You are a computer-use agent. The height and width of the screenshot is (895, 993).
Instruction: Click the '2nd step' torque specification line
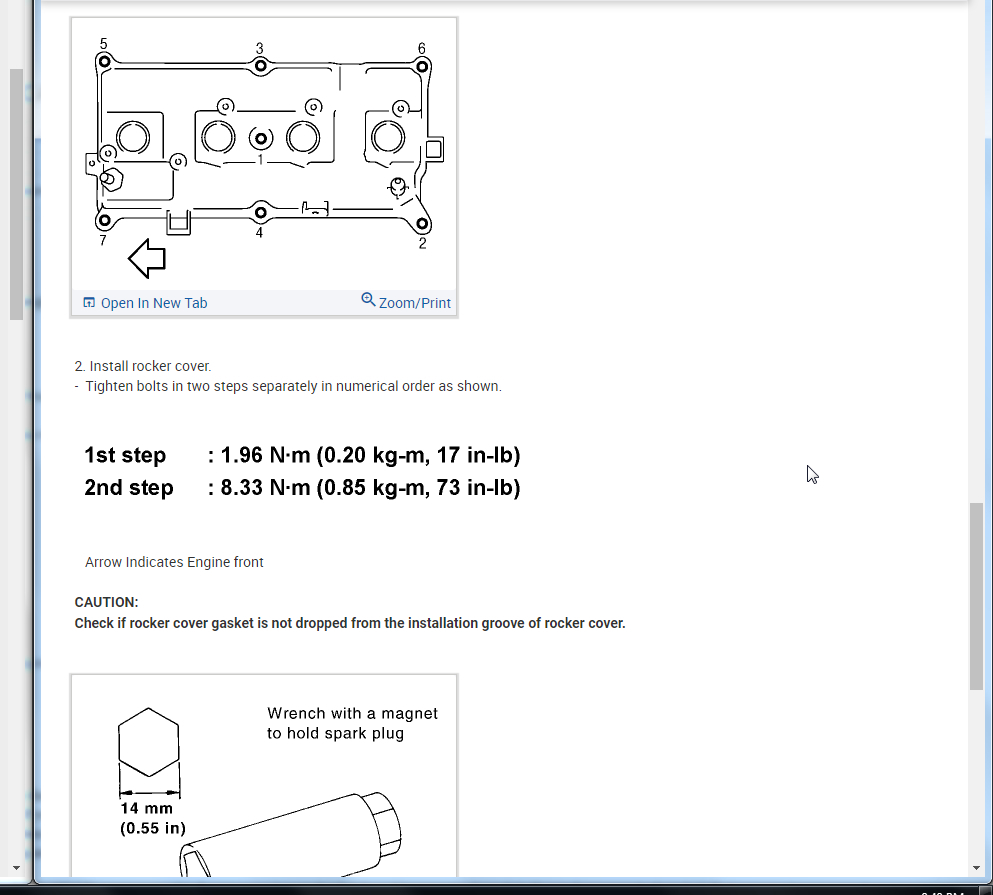pyautogui.click(x=302, y=488)
